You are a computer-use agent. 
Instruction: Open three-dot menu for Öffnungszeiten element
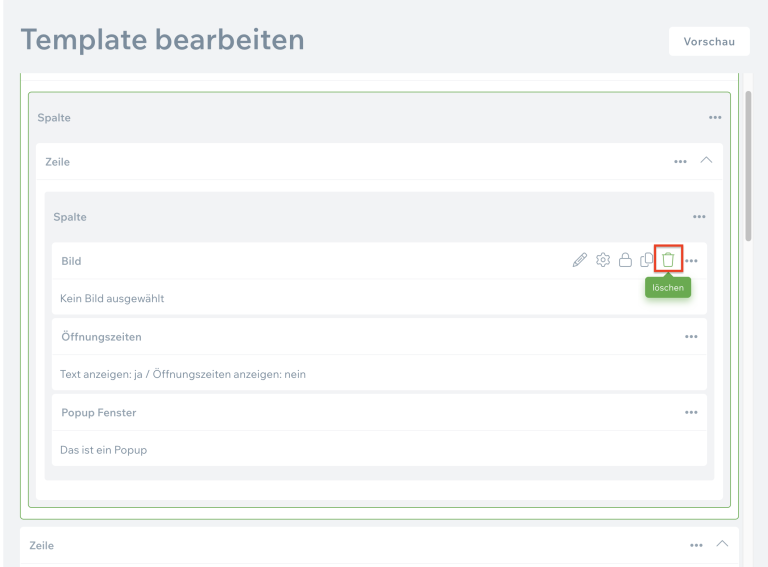tap(691, 337)
